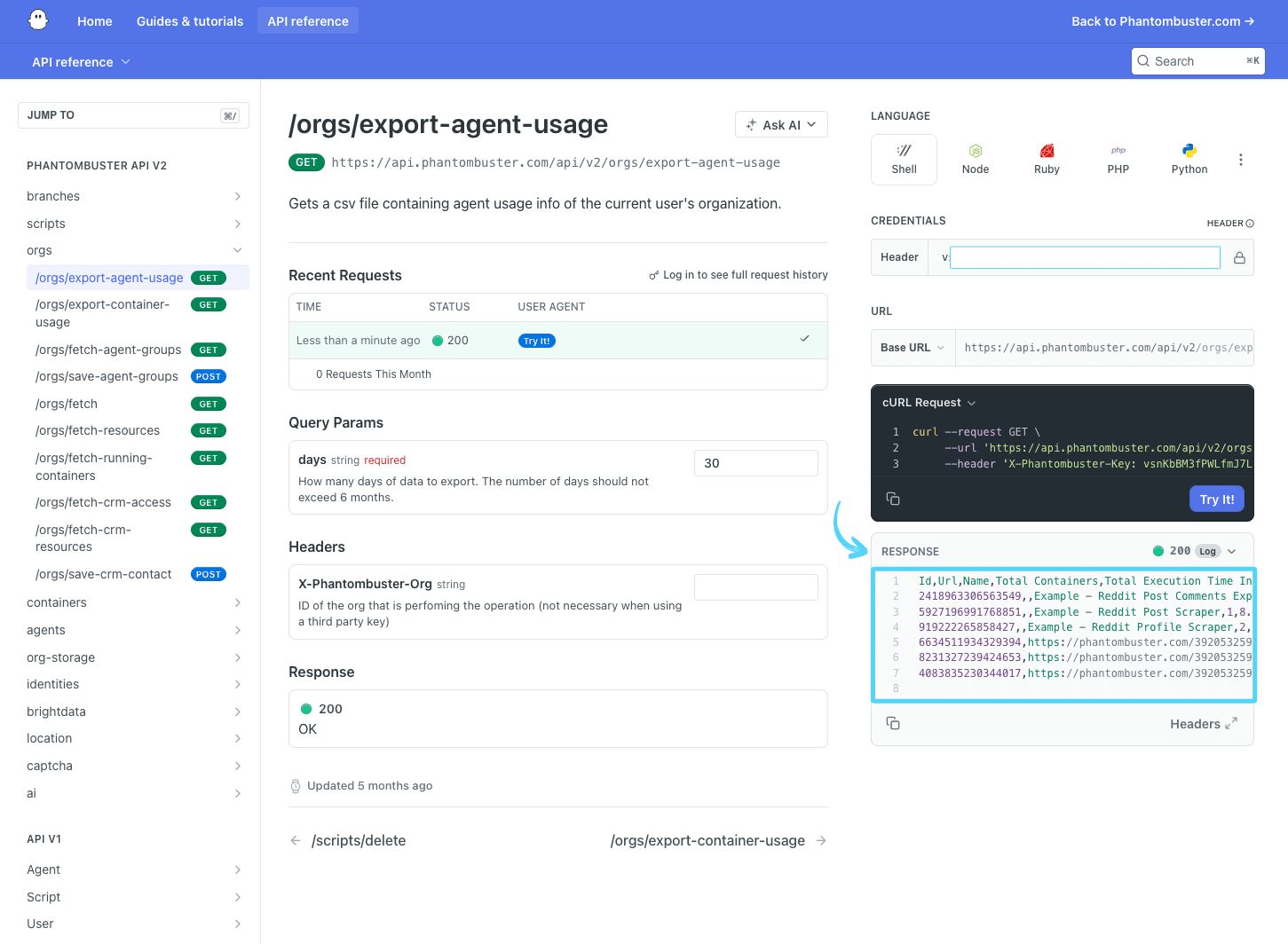Click the checkmark in recent request row
This screenshot has width=1288, height=944.
804,339
